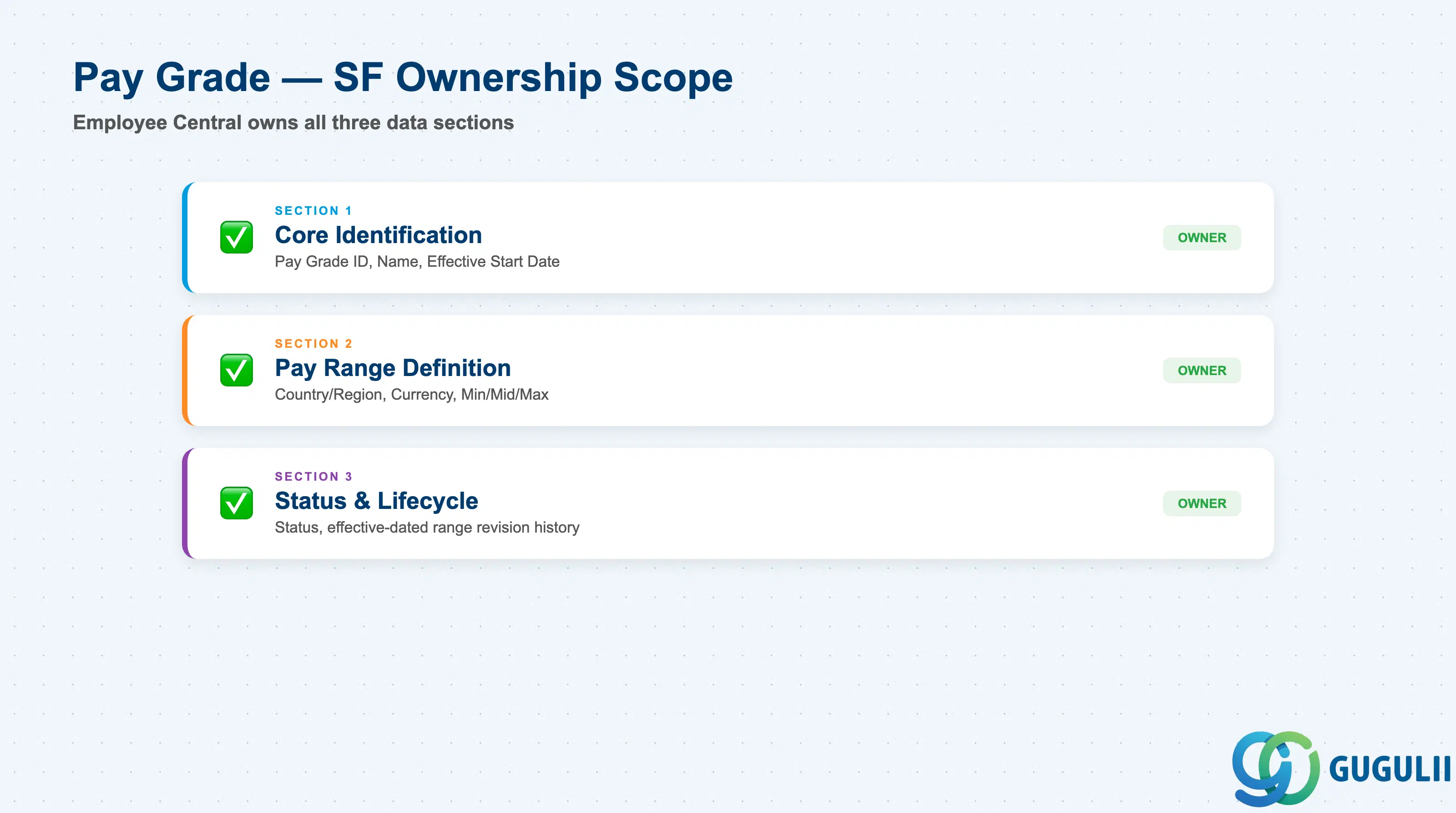
Task: Select OWNER badge on Status & Lifecycle card
Action: tap(1202, 503)
